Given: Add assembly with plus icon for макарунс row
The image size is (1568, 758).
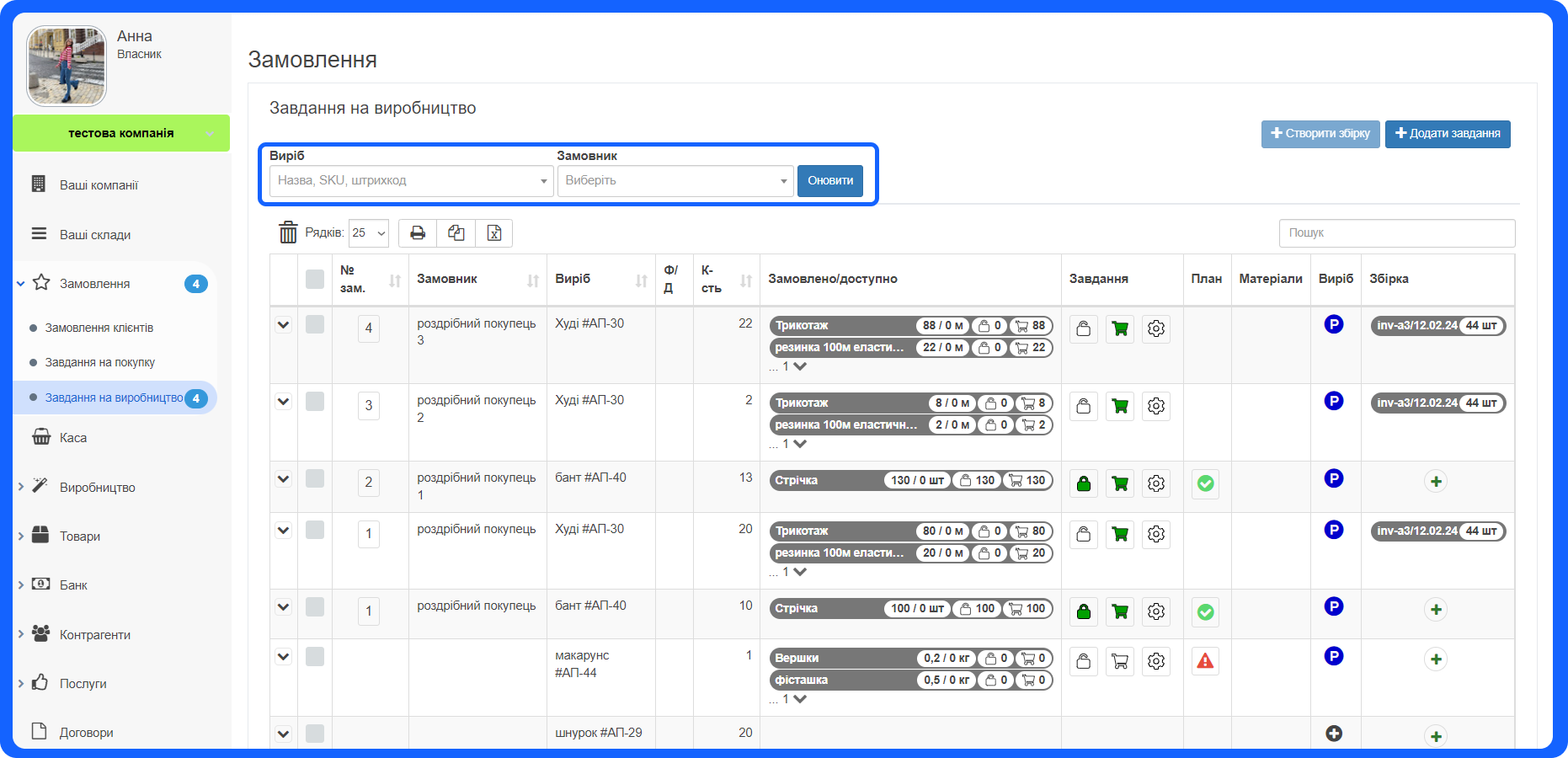Looking at the screenshot, I should point(1436,659).
